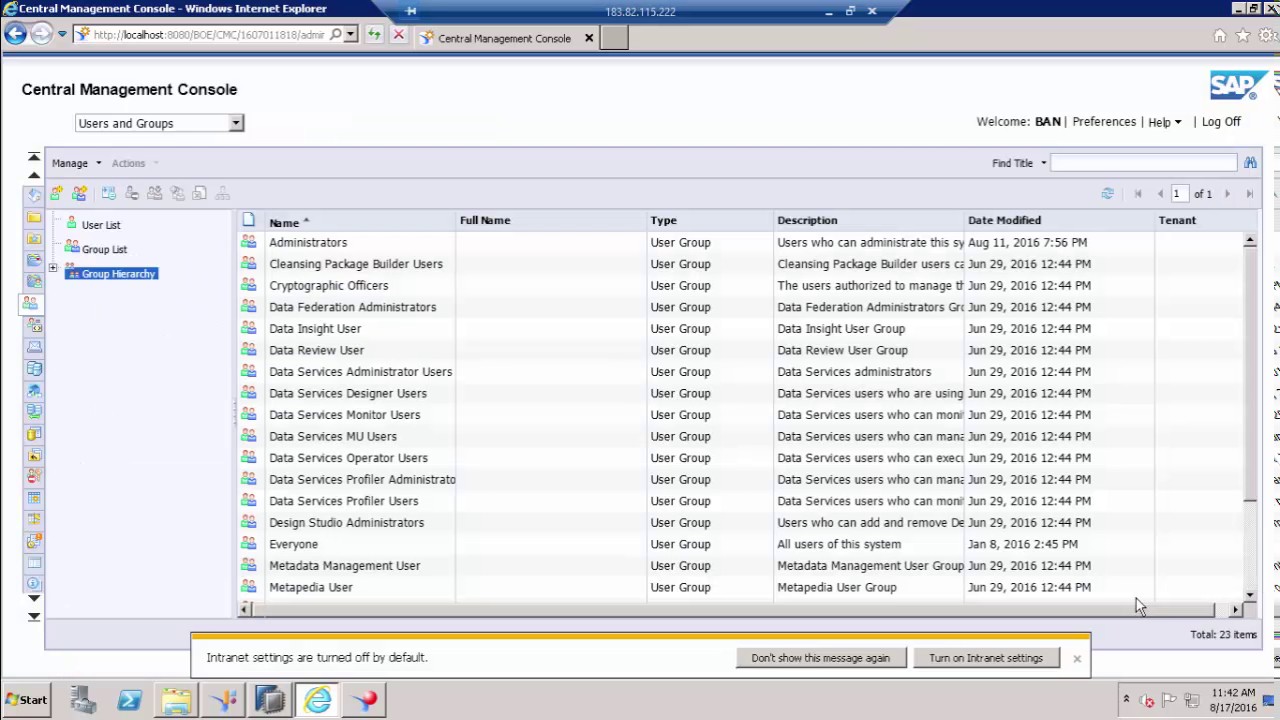Click the user group icon beside Administrators
The width and height of the screenshot is (1280, 720).
[248, 242]
